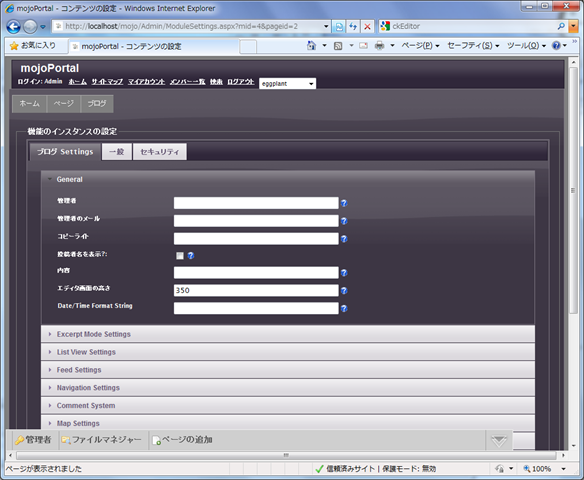The width and height of the screenshot is (584, 480).
Task: Click the 管理者 admin toolbar link
Action: click(33, 440)
